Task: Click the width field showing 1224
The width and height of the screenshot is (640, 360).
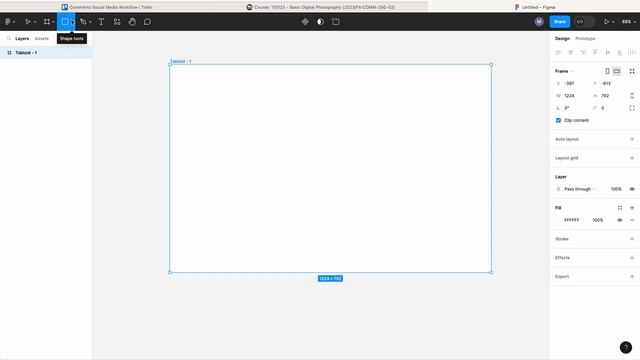Action: click(571, 96)
